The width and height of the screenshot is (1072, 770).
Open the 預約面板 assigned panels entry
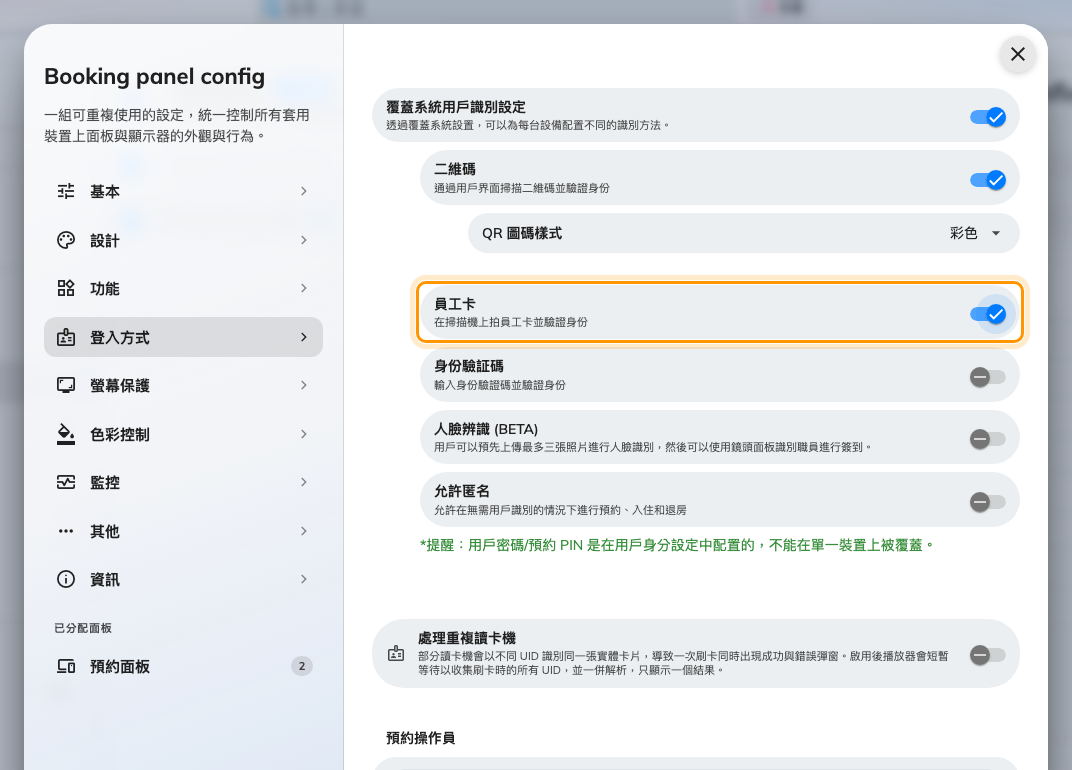tap(183, 666)
